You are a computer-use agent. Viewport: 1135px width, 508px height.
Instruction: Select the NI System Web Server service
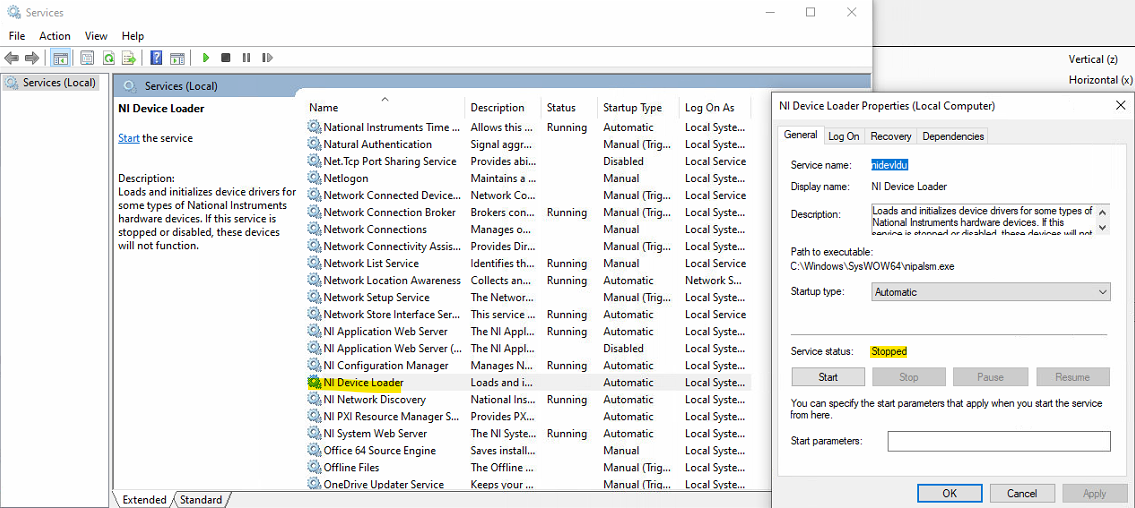point(528,433)
